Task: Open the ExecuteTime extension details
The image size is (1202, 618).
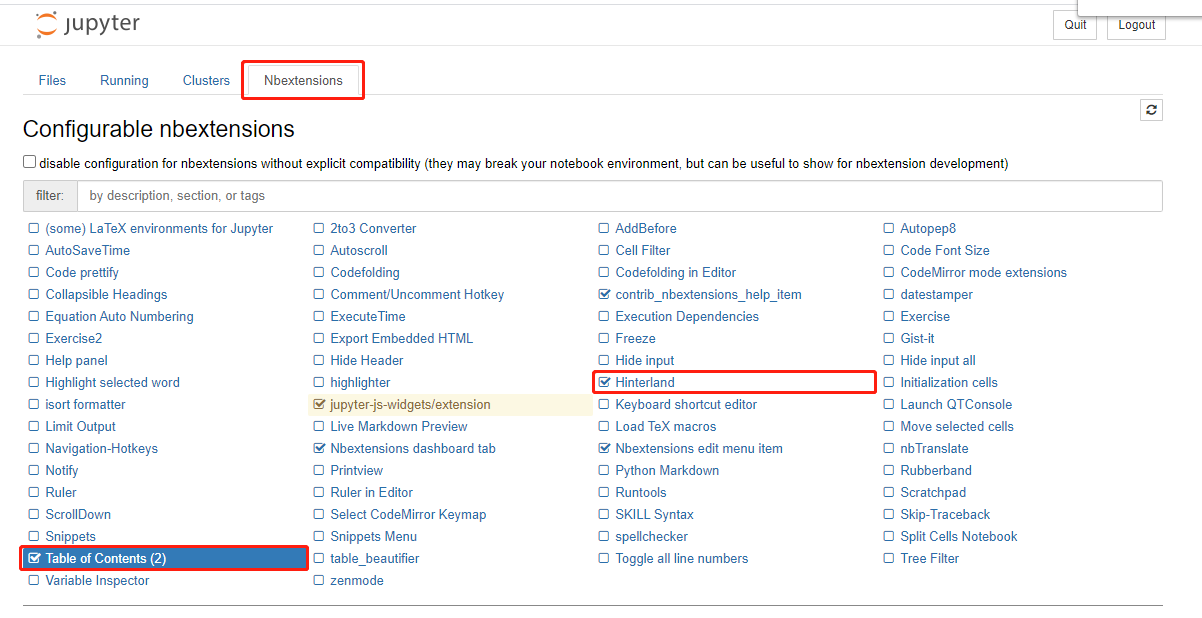Action: click(368, 317)
